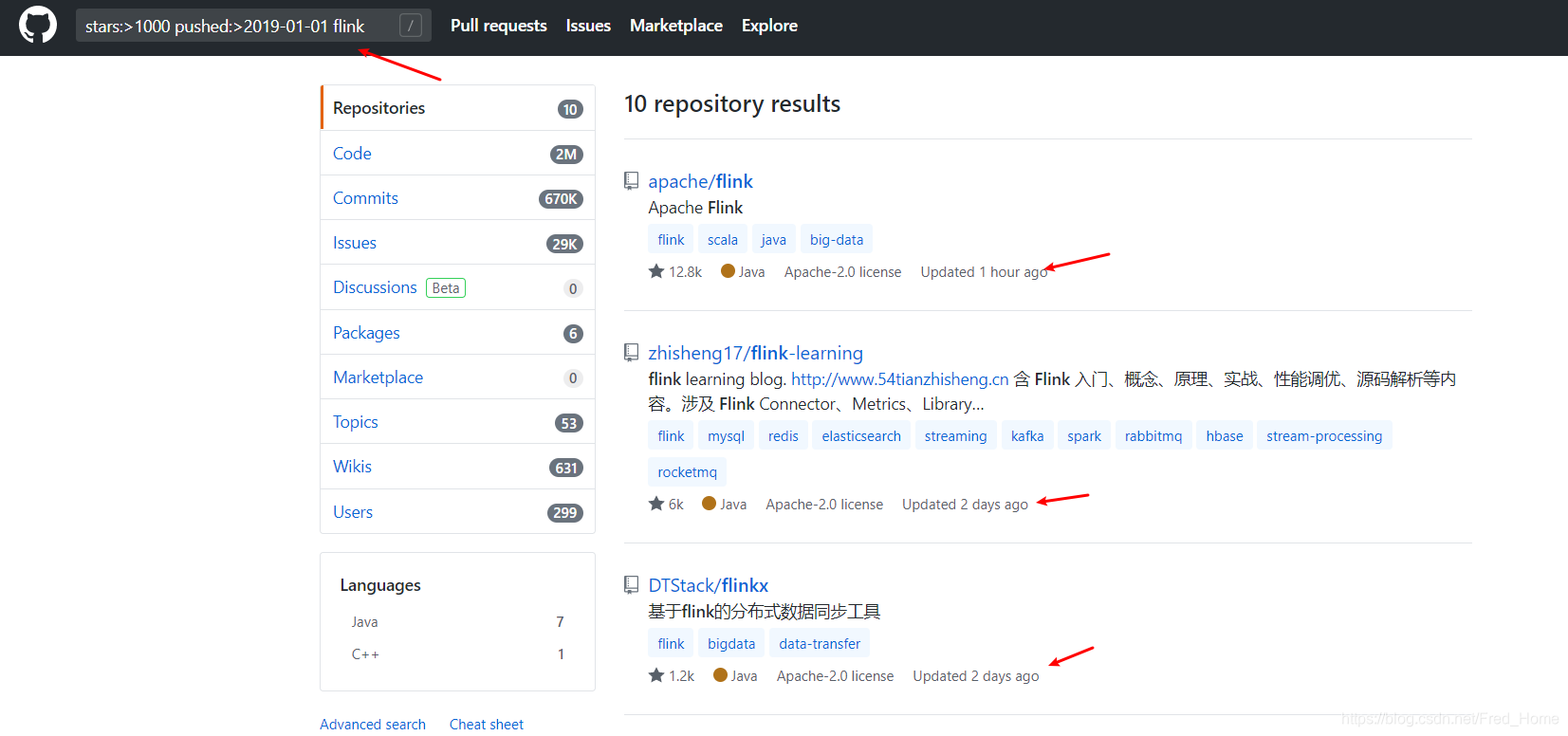Click the repository icon beside apache/flink
Screen dimensions: 1568x736
(631, 180)
